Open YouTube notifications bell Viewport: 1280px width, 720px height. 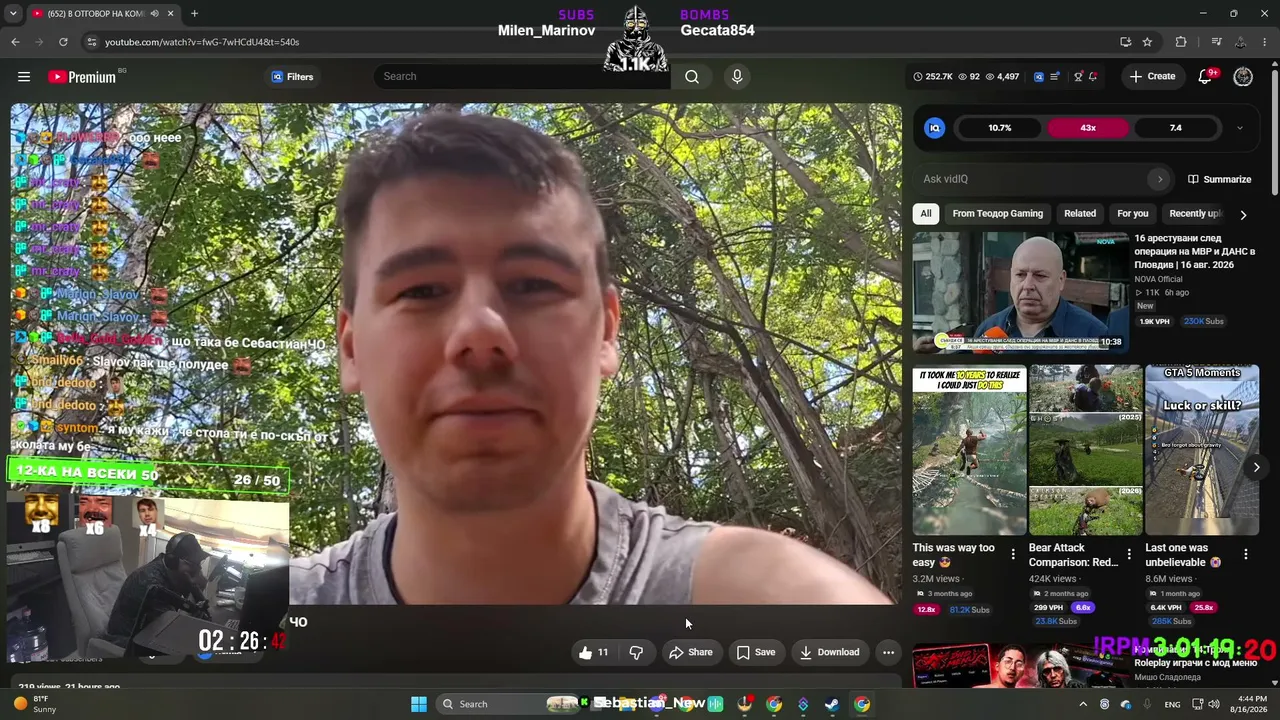(x=1205, y=77)
